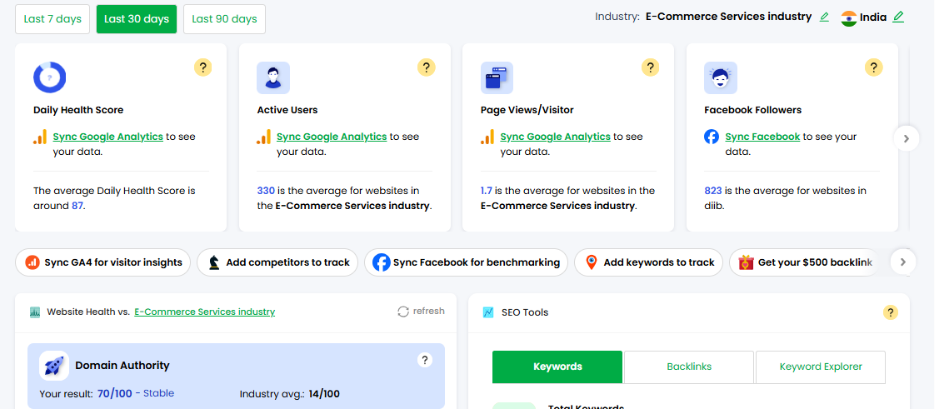Select the Last 30 days range
This screenshot has height=409, width=936.
click(136, 18)
